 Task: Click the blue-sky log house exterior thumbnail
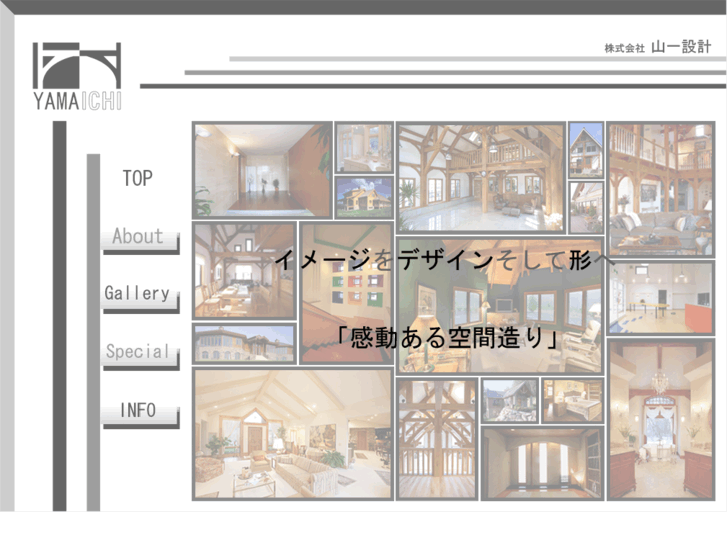point(364,197)
